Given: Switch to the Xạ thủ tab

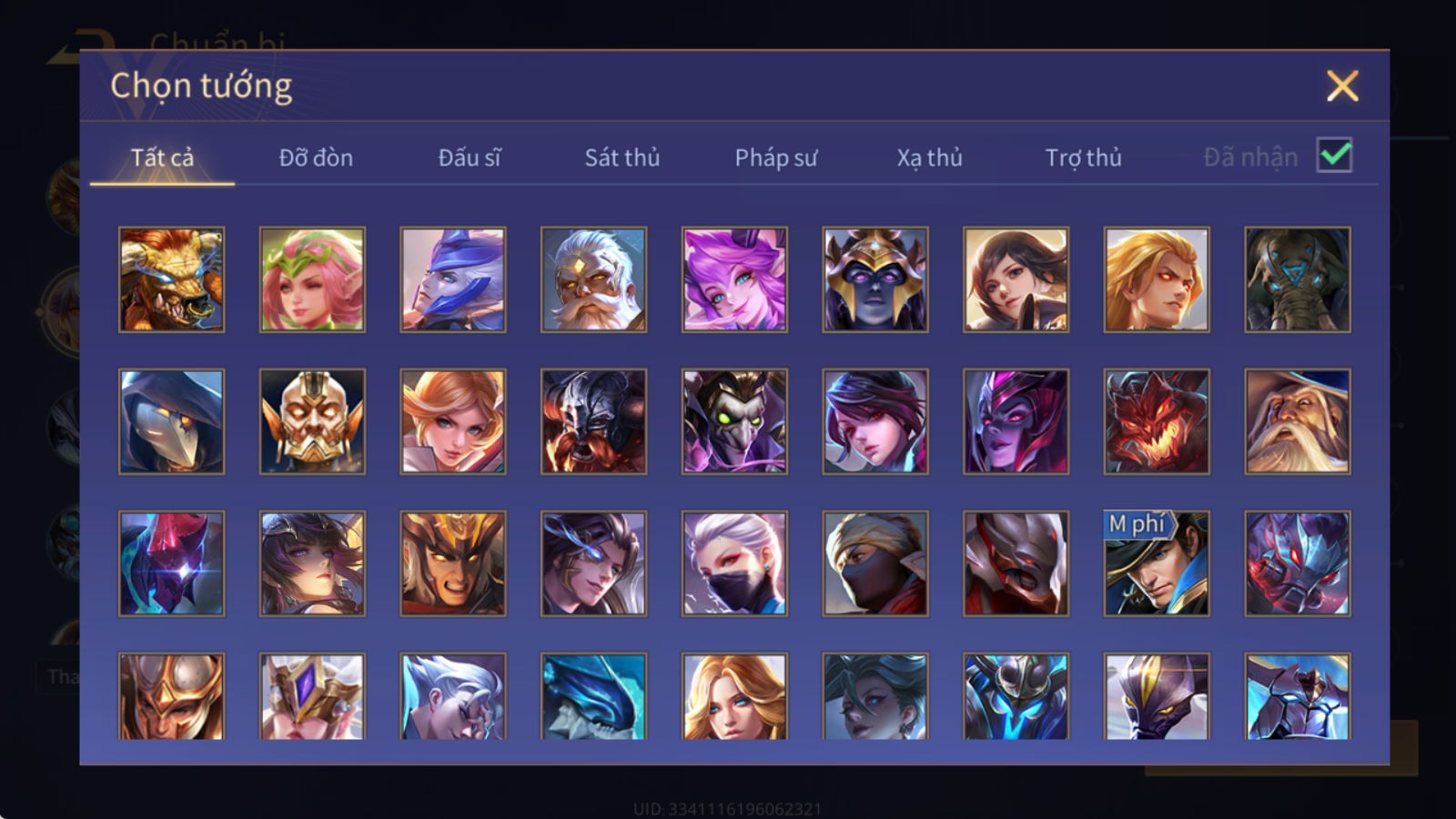Looking at the screenshot, I should [x=929, y=157].
